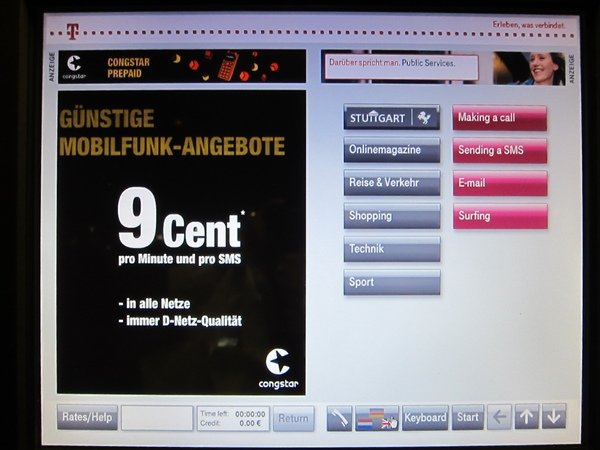Tap the Time left and Credit display
This screenshot has width=600, height=450.
233,419
